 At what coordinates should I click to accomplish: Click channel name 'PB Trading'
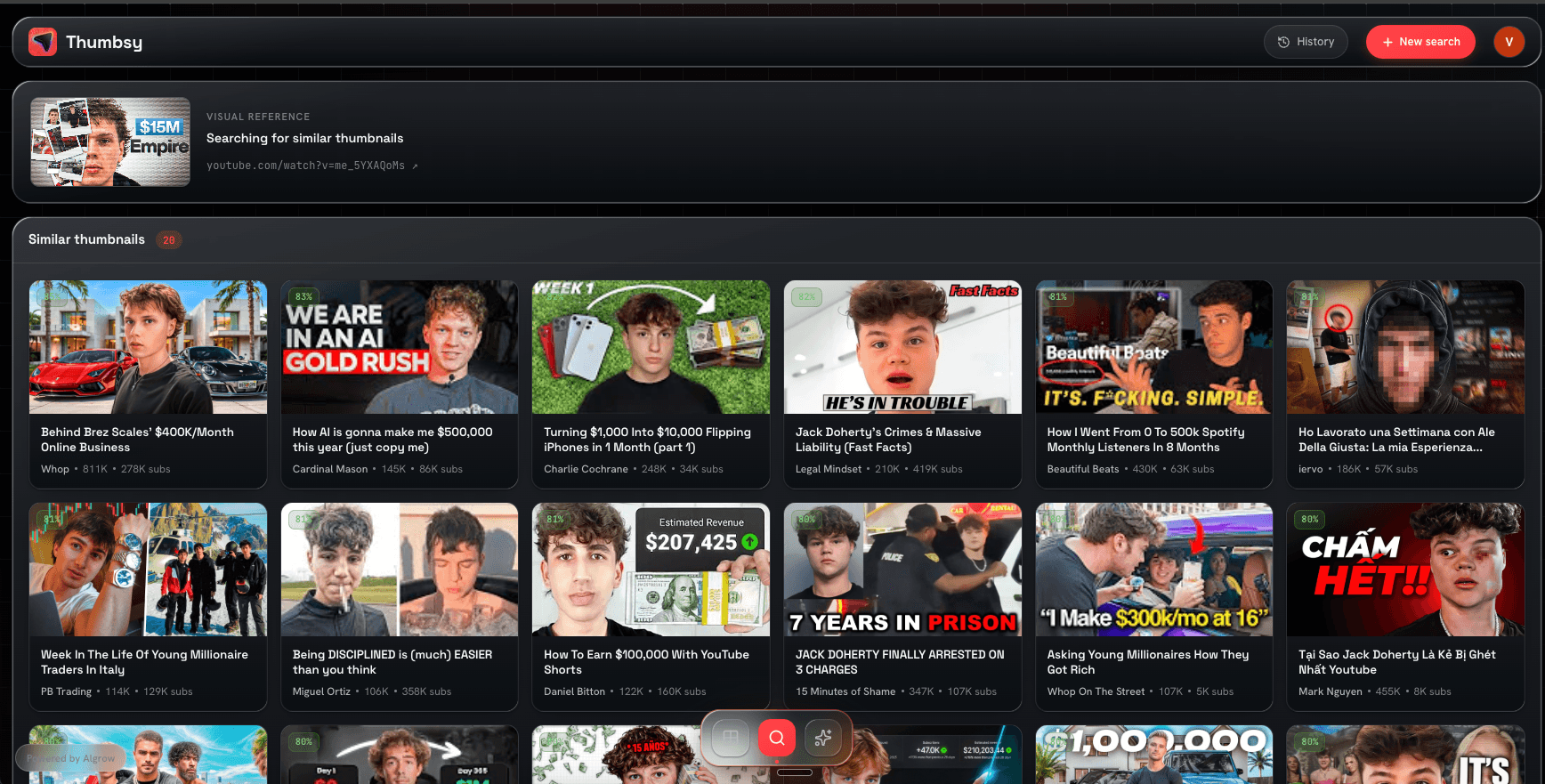pos(66,691)
